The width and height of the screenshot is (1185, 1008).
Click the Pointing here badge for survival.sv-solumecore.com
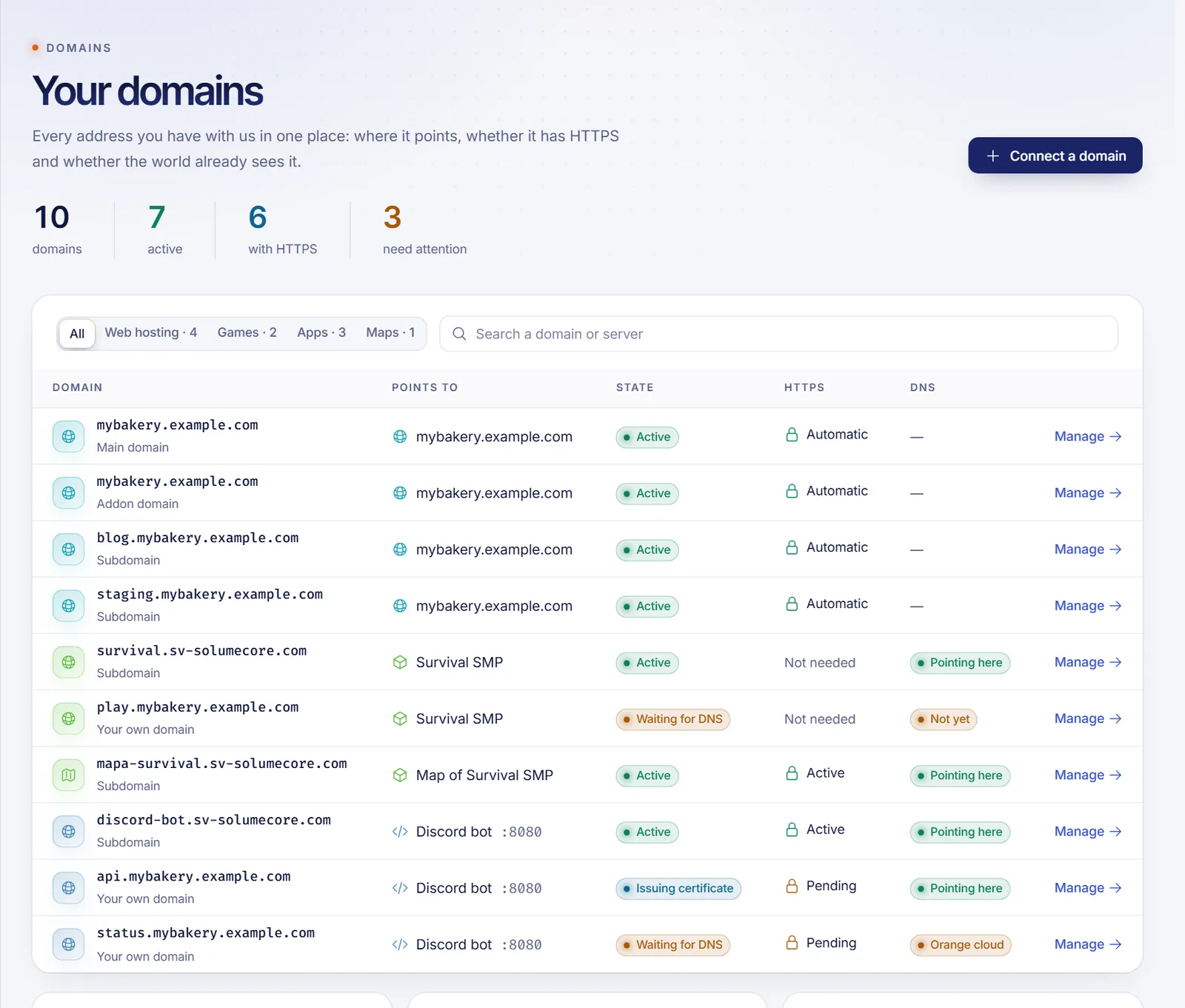tap(960, 663)
